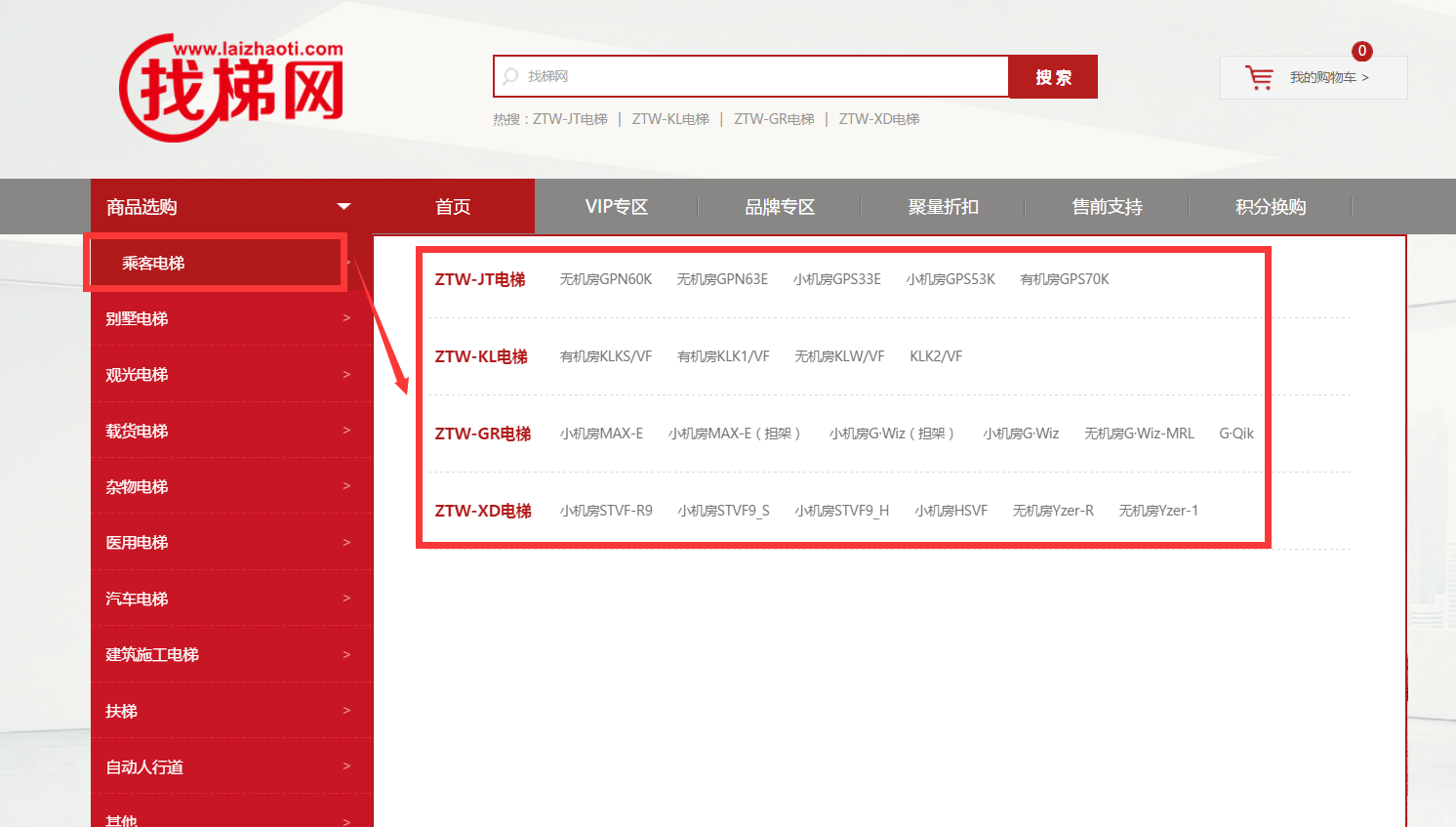
Task: Select 载货电梯 in sidebar
Action: (x=137, y=431)
